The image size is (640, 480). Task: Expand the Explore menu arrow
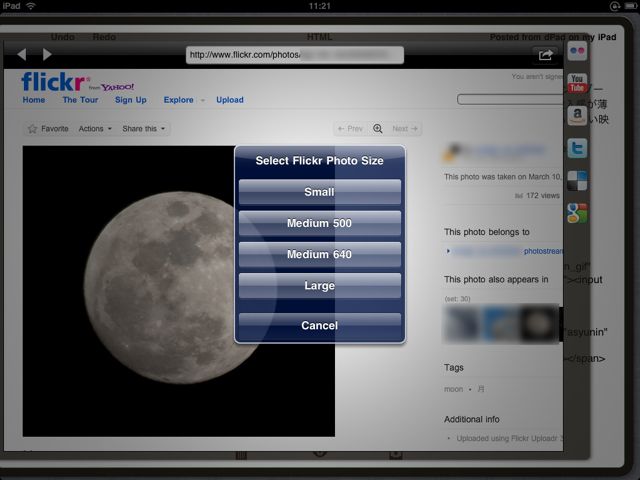202,100
